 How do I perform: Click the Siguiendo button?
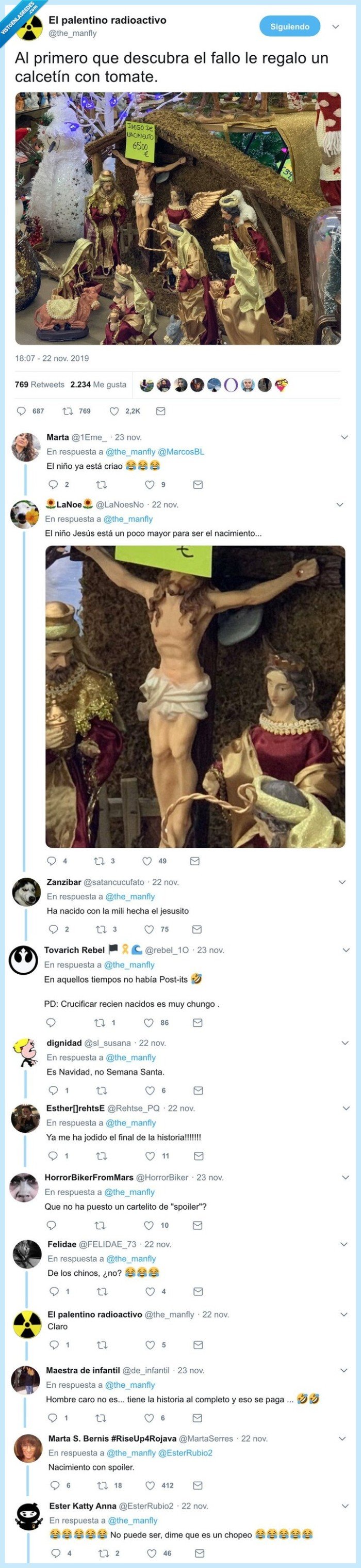pyautogui.click(x=289, y=26)
